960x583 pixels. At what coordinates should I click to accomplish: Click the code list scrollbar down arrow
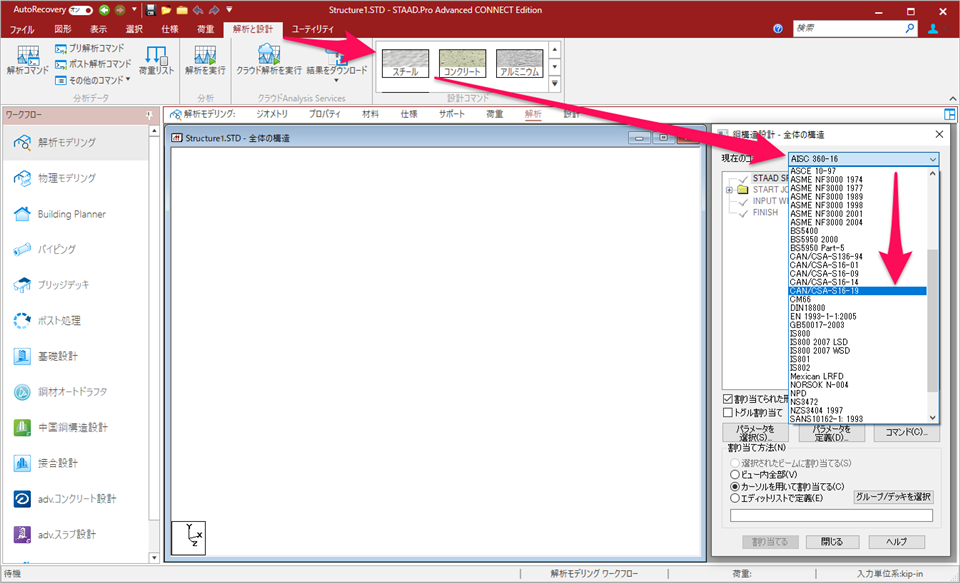tap(934, 418)
